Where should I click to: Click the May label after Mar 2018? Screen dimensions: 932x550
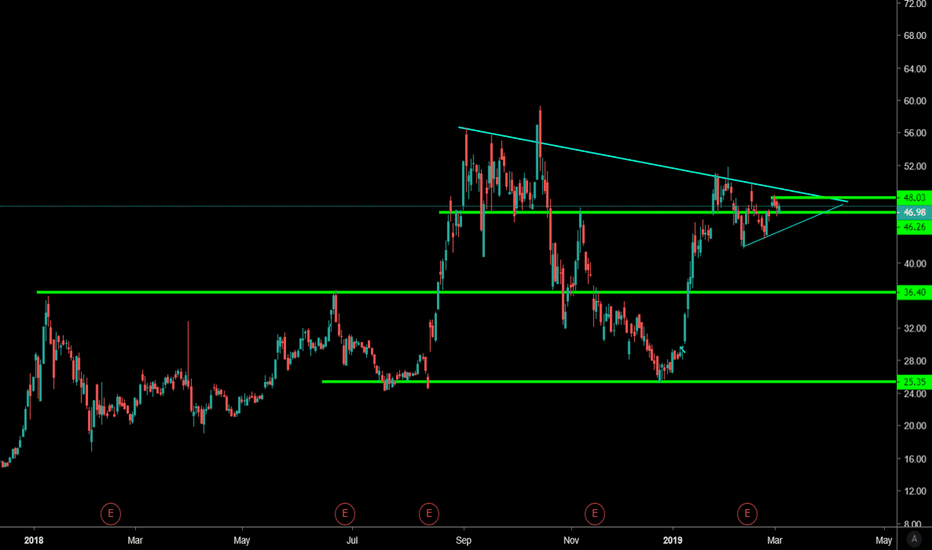(x=241, y=540)
